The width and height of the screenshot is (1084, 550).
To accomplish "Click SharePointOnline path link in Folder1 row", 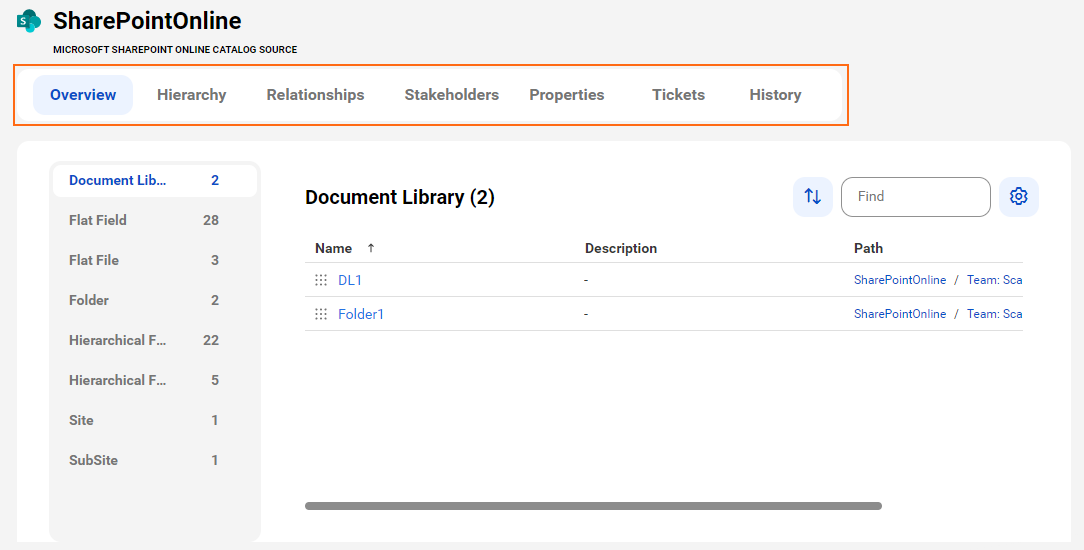I will tap(899, 314).
